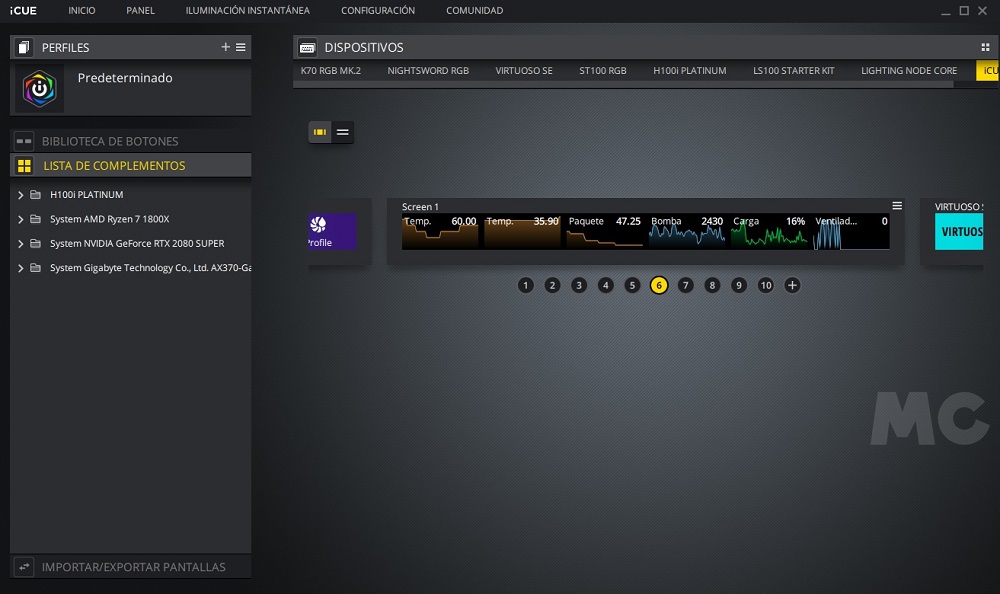Select the VIRTUOSO SE device tab

[x=524, y=71]
